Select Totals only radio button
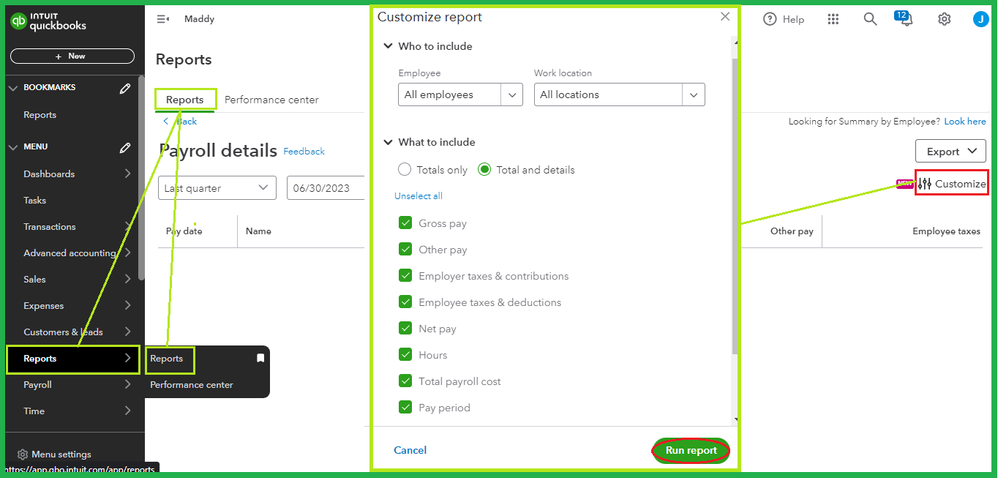 (404, 170)
